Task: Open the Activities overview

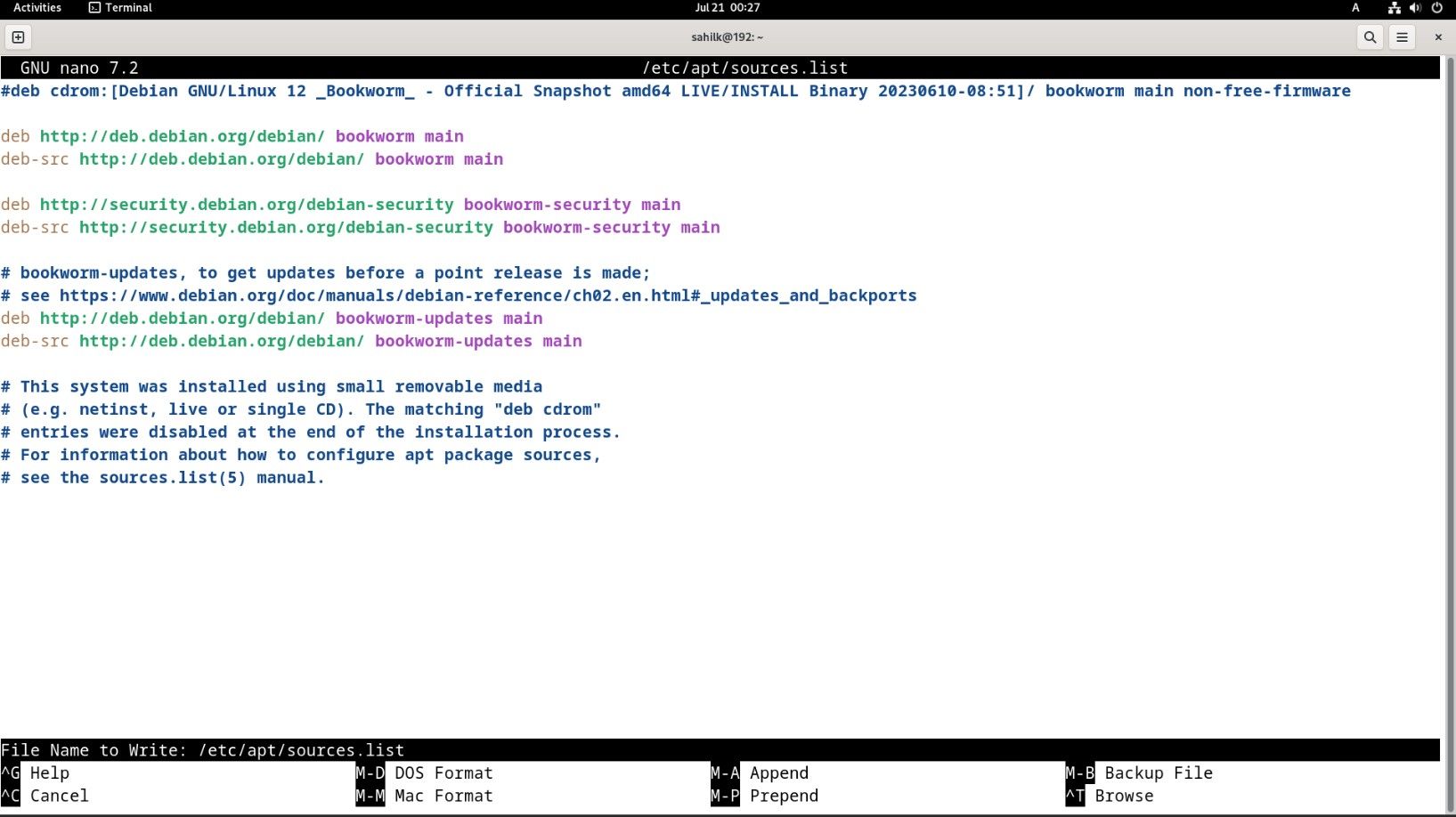Action: coord(37,8)
